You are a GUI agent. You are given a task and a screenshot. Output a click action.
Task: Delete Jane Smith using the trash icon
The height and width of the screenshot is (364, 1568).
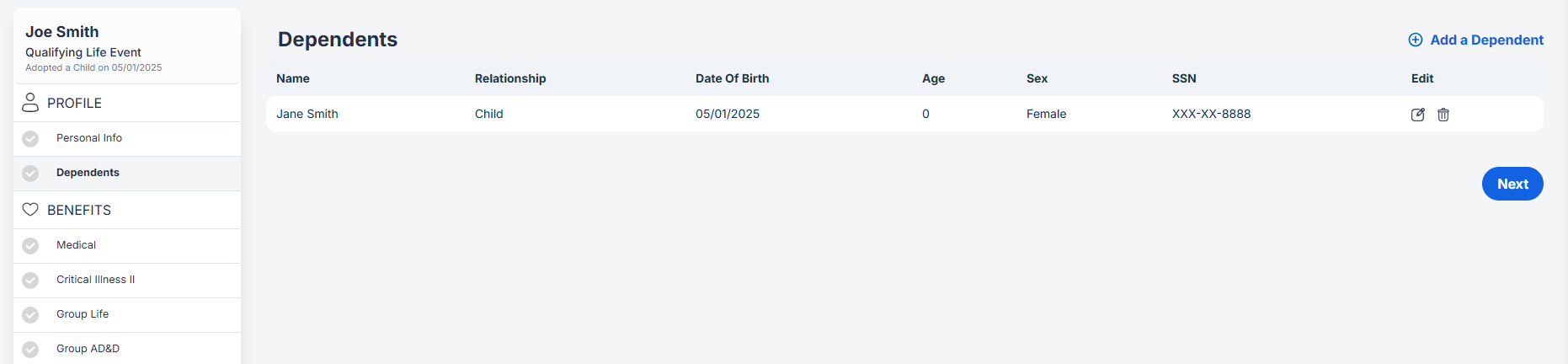[1443, 115]
